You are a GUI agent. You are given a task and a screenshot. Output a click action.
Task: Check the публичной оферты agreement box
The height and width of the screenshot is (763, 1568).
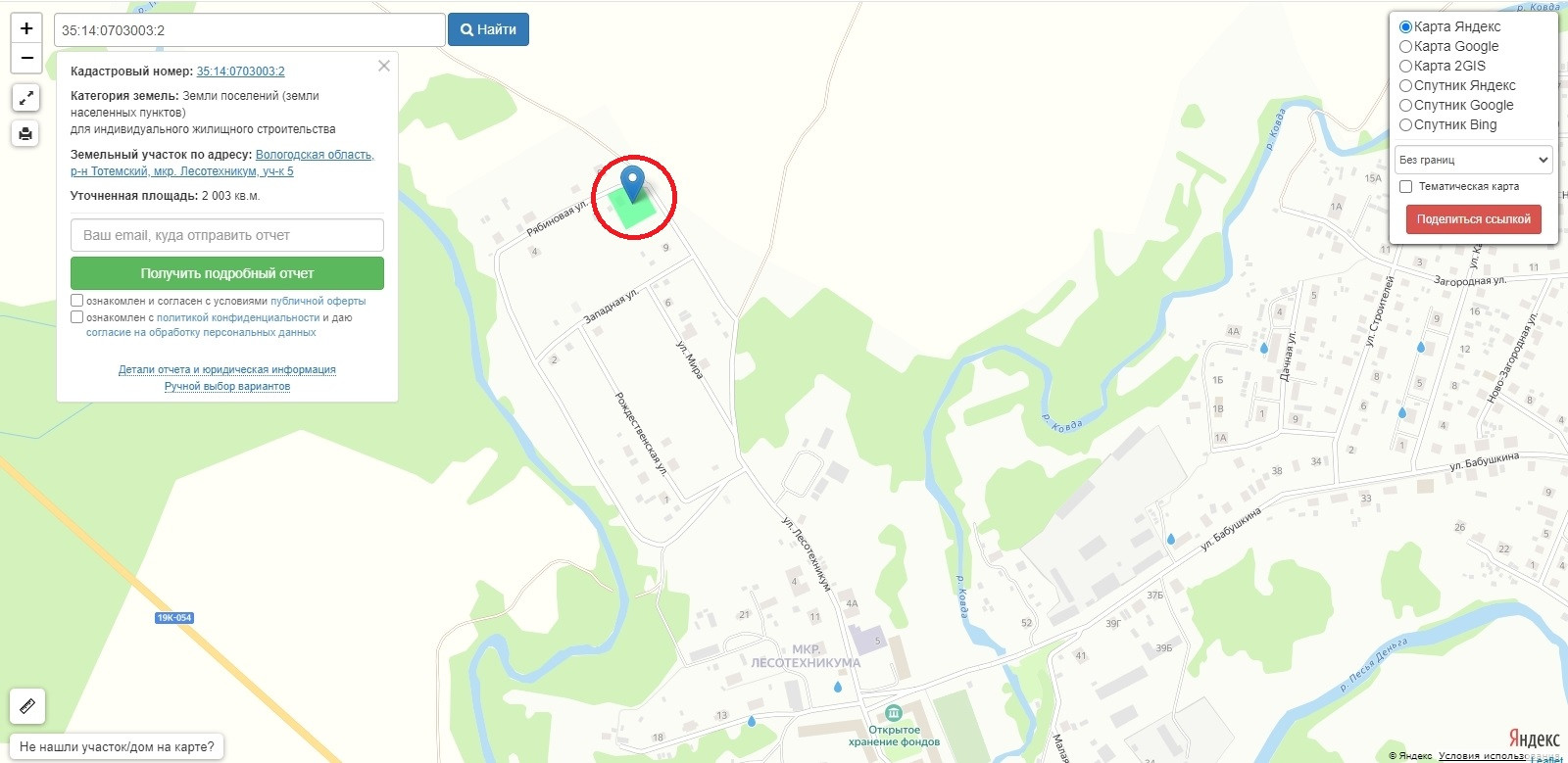[x=76, y=301]
